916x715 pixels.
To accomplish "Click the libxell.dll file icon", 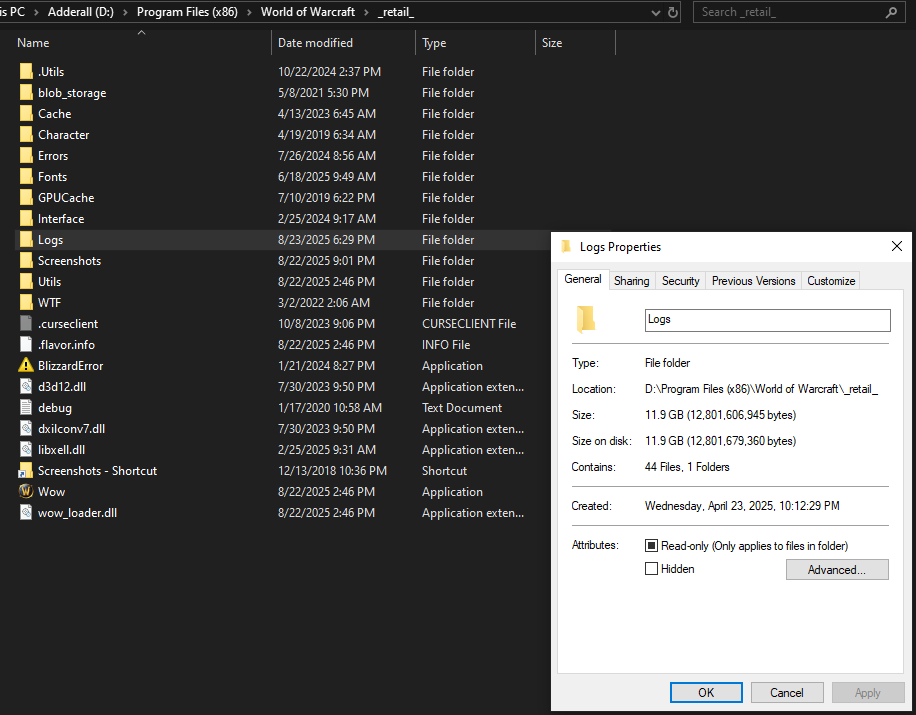I will [x=26, y=449].
